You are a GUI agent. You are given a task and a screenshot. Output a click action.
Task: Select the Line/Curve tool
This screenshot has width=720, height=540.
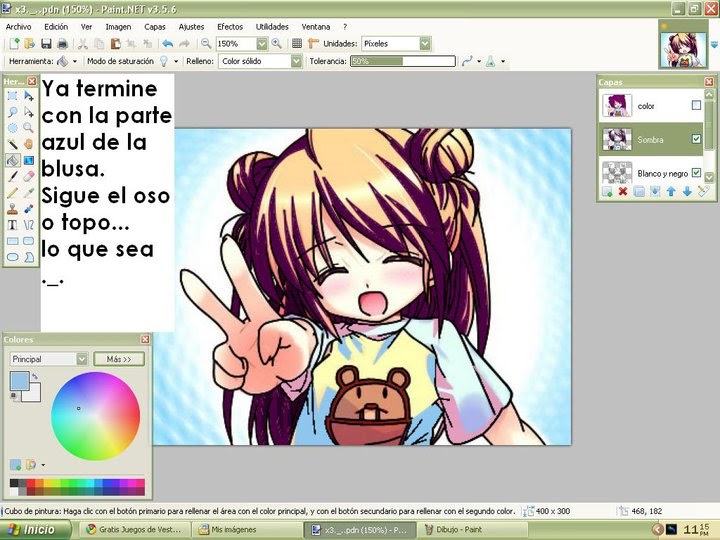[x=28, y=225]
